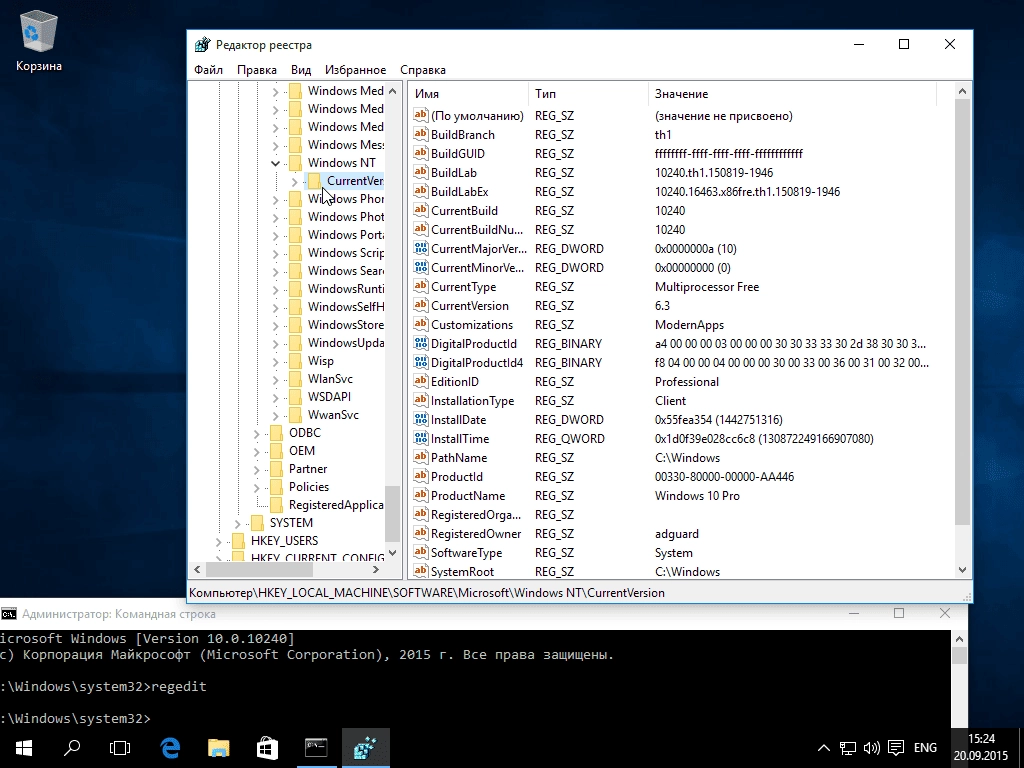Screen dimensions: 1024x768
Task: Select the Customizations value name
Action: point(472,325)
